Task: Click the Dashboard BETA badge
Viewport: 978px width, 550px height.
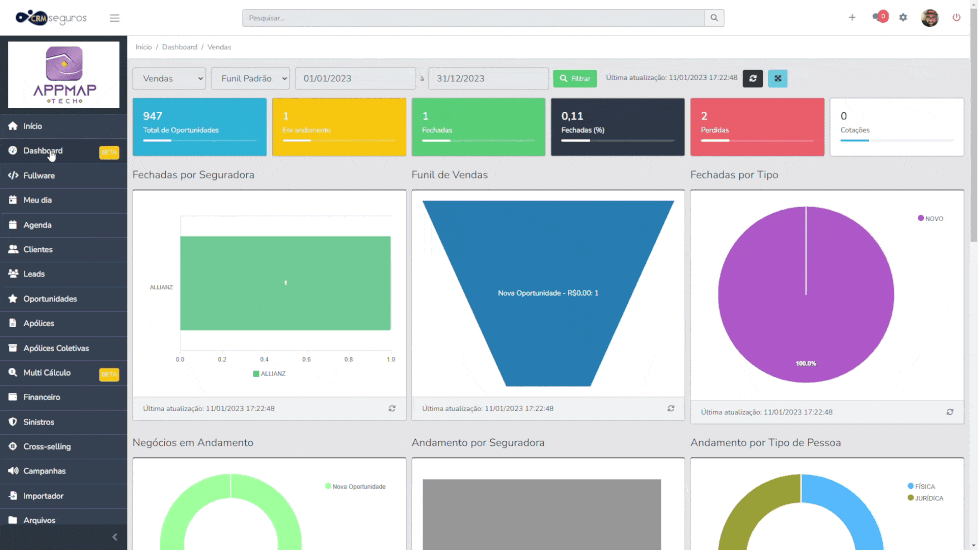Action: coord(109,152)
